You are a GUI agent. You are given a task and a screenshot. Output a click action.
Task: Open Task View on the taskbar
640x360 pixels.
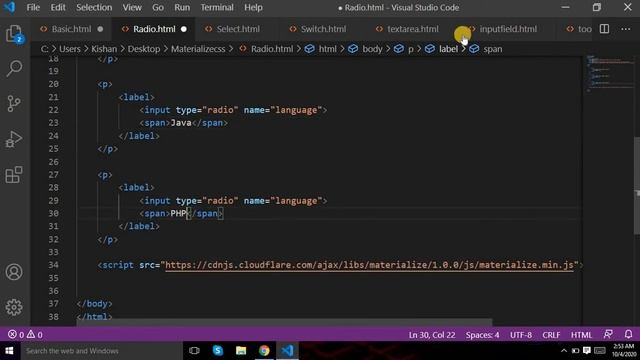click(194, 351)
